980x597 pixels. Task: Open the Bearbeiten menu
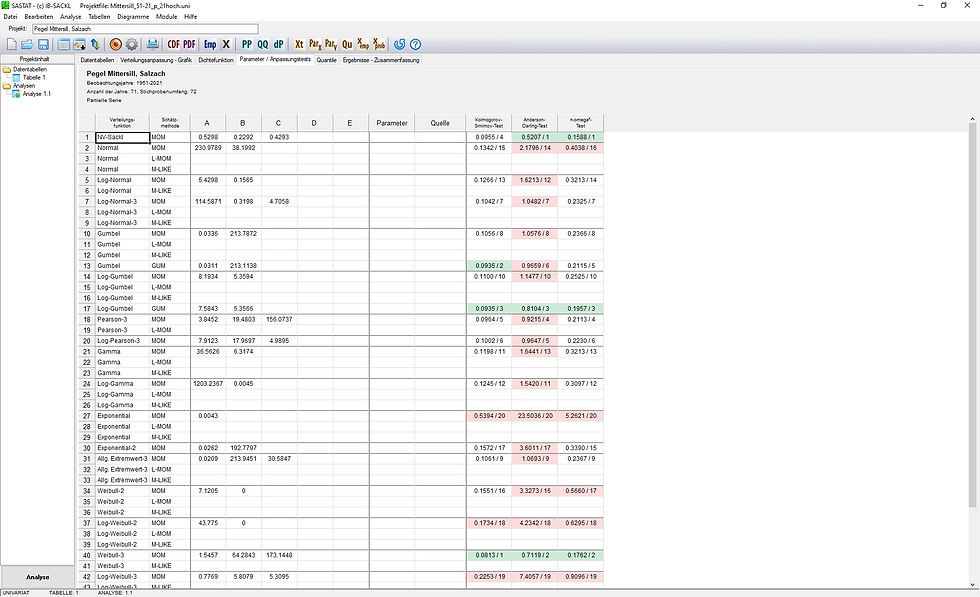pos(39,17)
